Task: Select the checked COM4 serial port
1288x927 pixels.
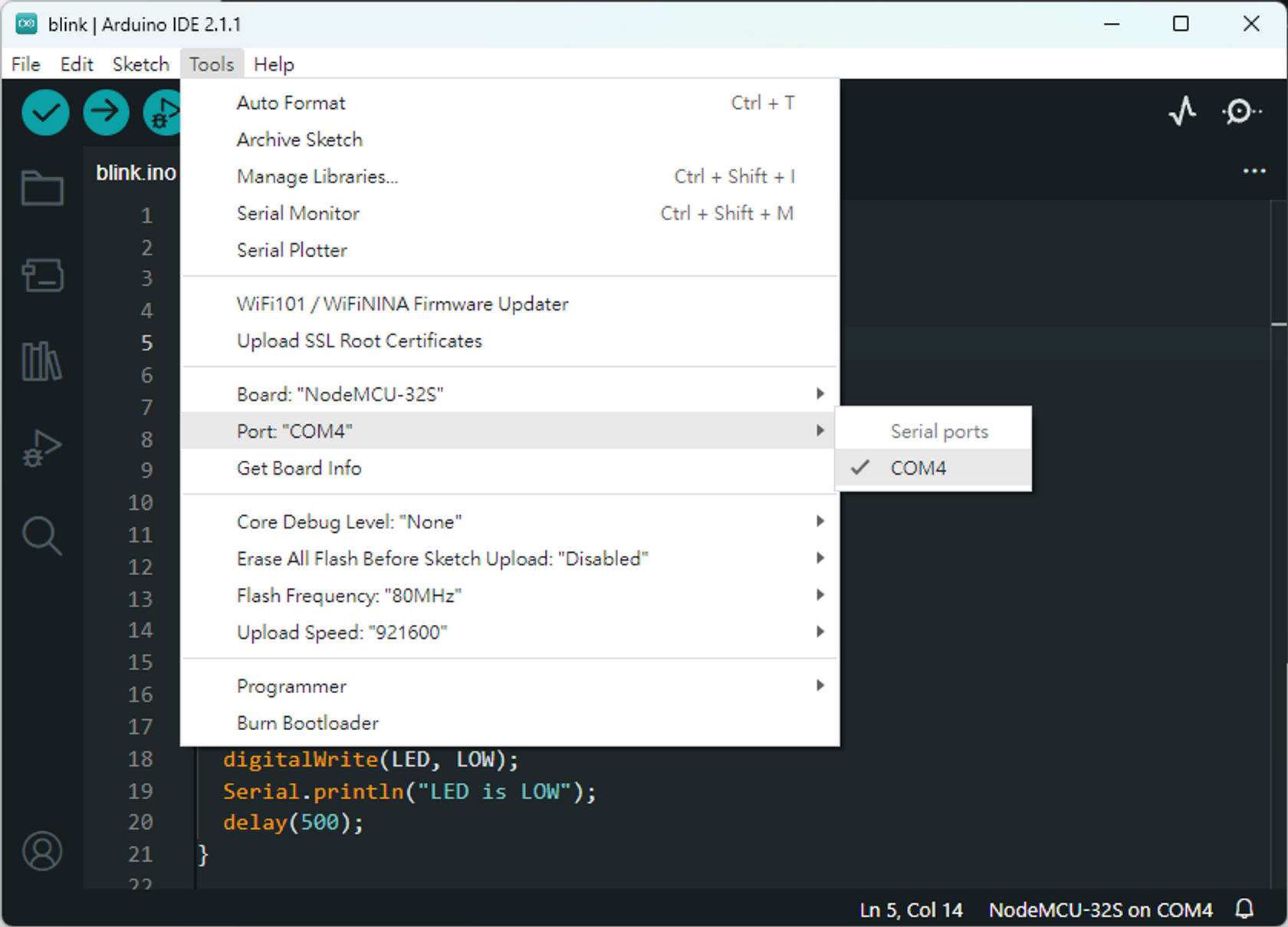Action: coord(933,468)
